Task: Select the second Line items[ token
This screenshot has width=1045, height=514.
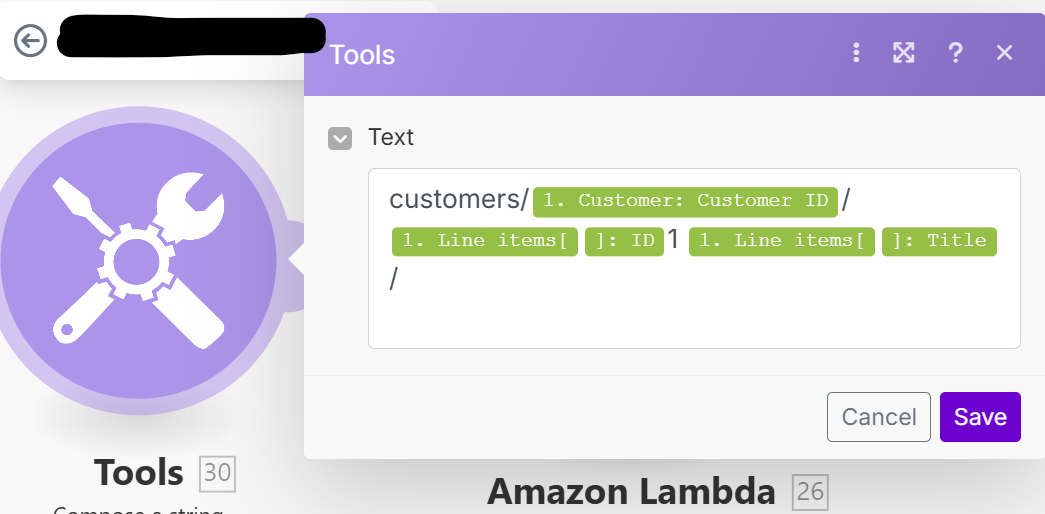Action: (x=782, y=241)
